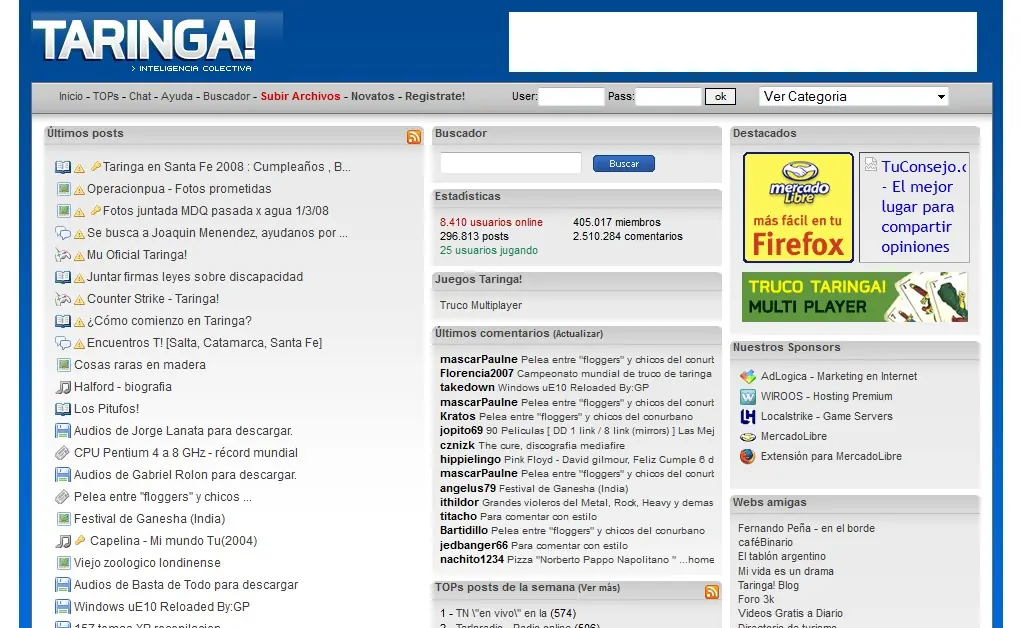
Task: Open Fotos juntada MDQ pasada x agua post
Action: pyautogui.click(x=216, y=211)
